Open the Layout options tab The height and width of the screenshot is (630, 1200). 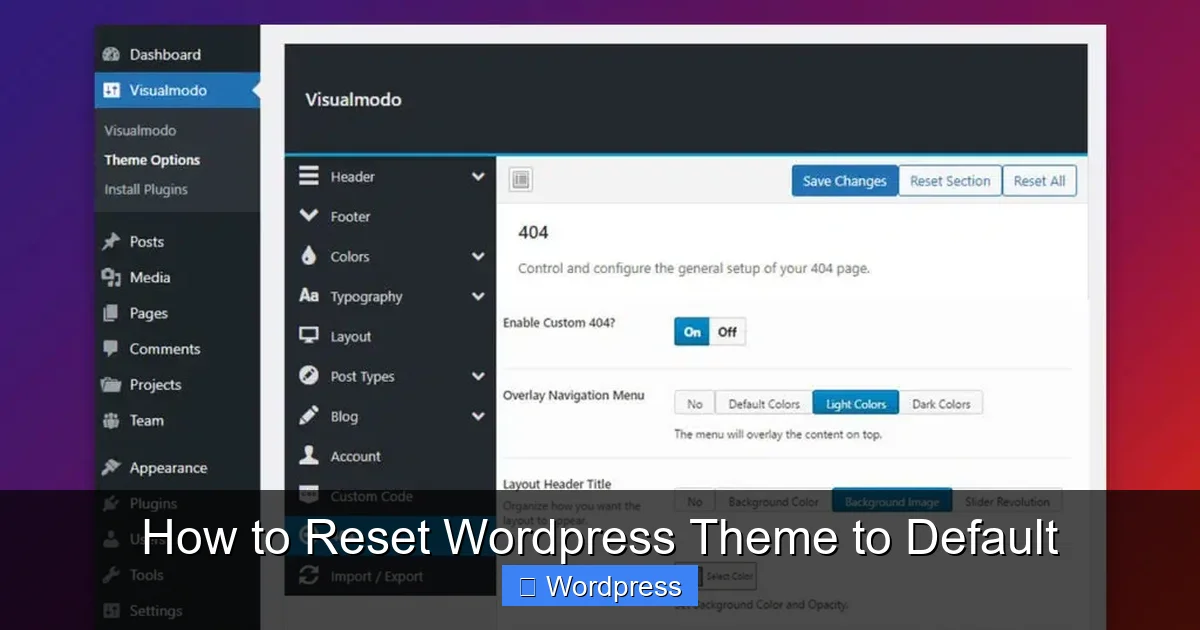coord(390,337)
